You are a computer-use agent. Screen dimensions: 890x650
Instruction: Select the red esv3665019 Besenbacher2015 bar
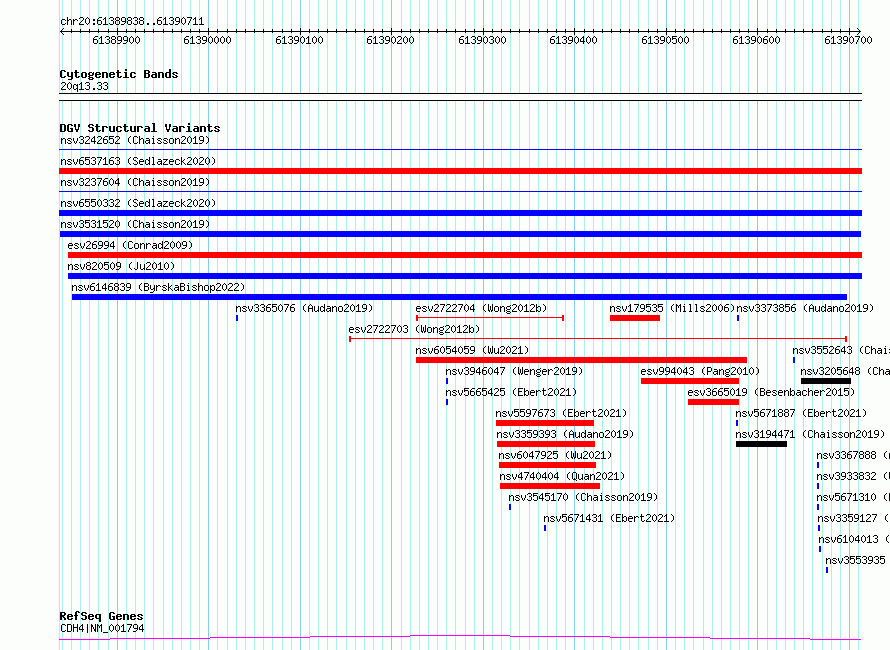(x=713, y=402)
